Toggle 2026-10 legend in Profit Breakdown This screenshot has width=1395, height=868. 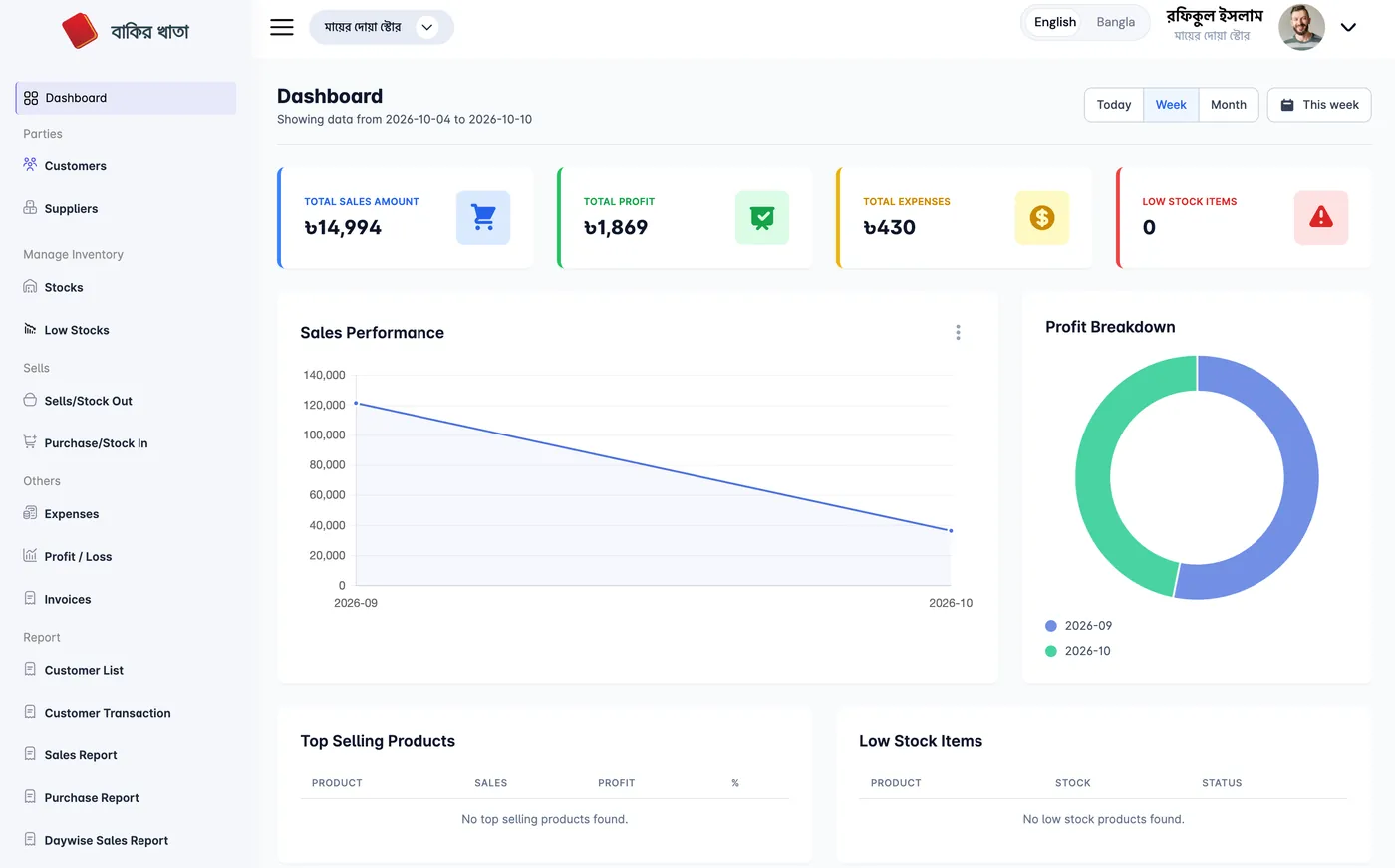coord(1077,651)
